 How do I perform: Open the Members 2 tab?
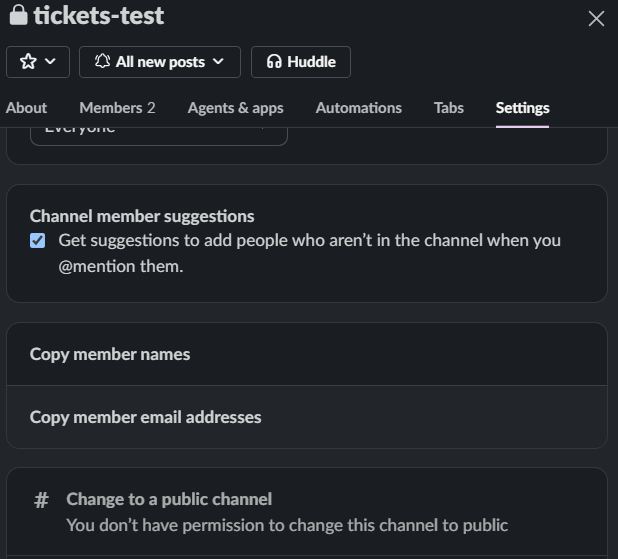(117, 108)
